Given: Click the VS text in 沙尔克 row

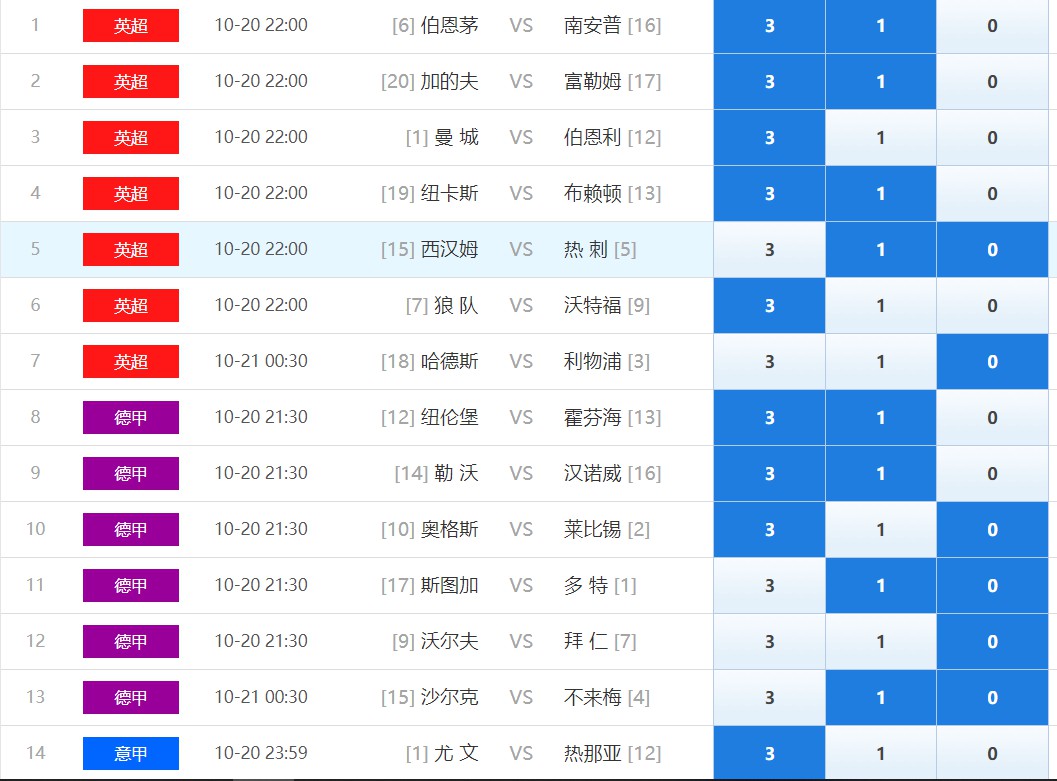Looking at the screenshot, I should tap(521, 697).
